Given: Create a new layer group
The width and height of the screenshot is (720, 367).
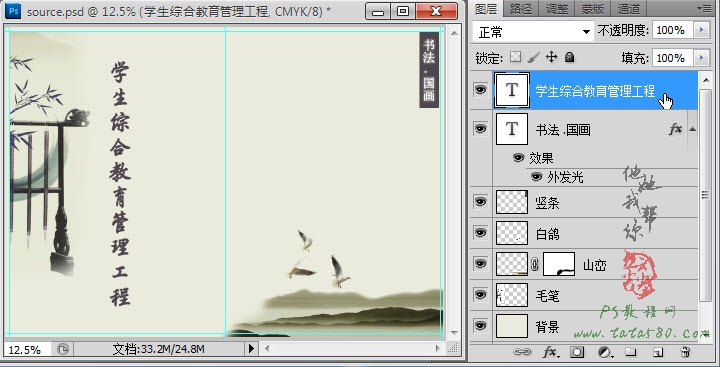Looking at the screenshot, I should pos(631,352).
